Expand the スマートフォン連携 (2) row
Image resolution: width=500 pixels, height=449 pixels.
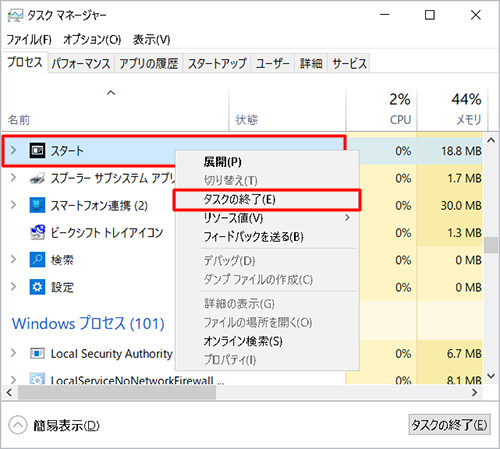click(13, 205)
